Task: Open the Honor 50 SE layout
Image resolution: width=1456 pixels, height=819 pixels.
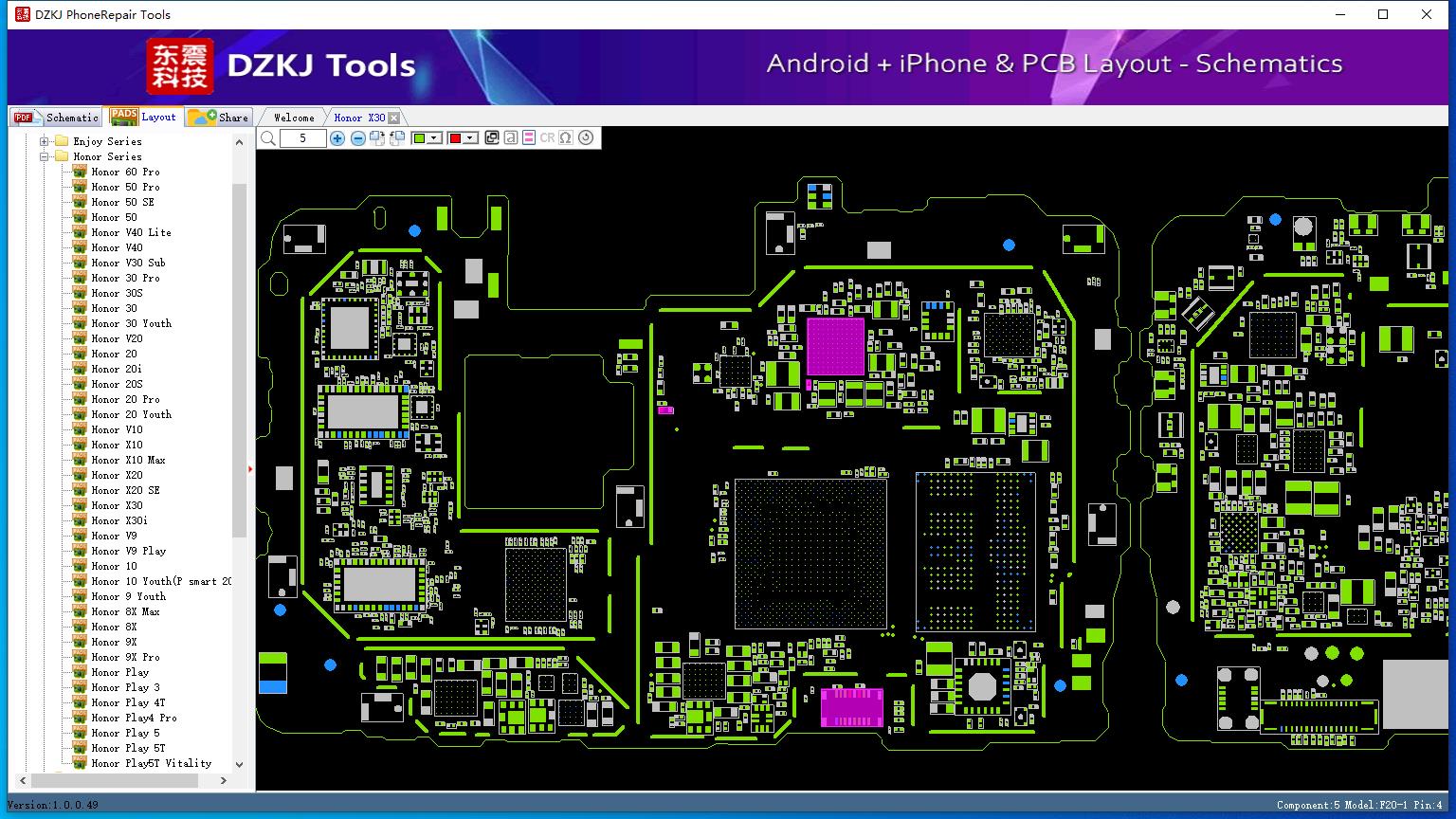Action: click(x=122, y=202)
